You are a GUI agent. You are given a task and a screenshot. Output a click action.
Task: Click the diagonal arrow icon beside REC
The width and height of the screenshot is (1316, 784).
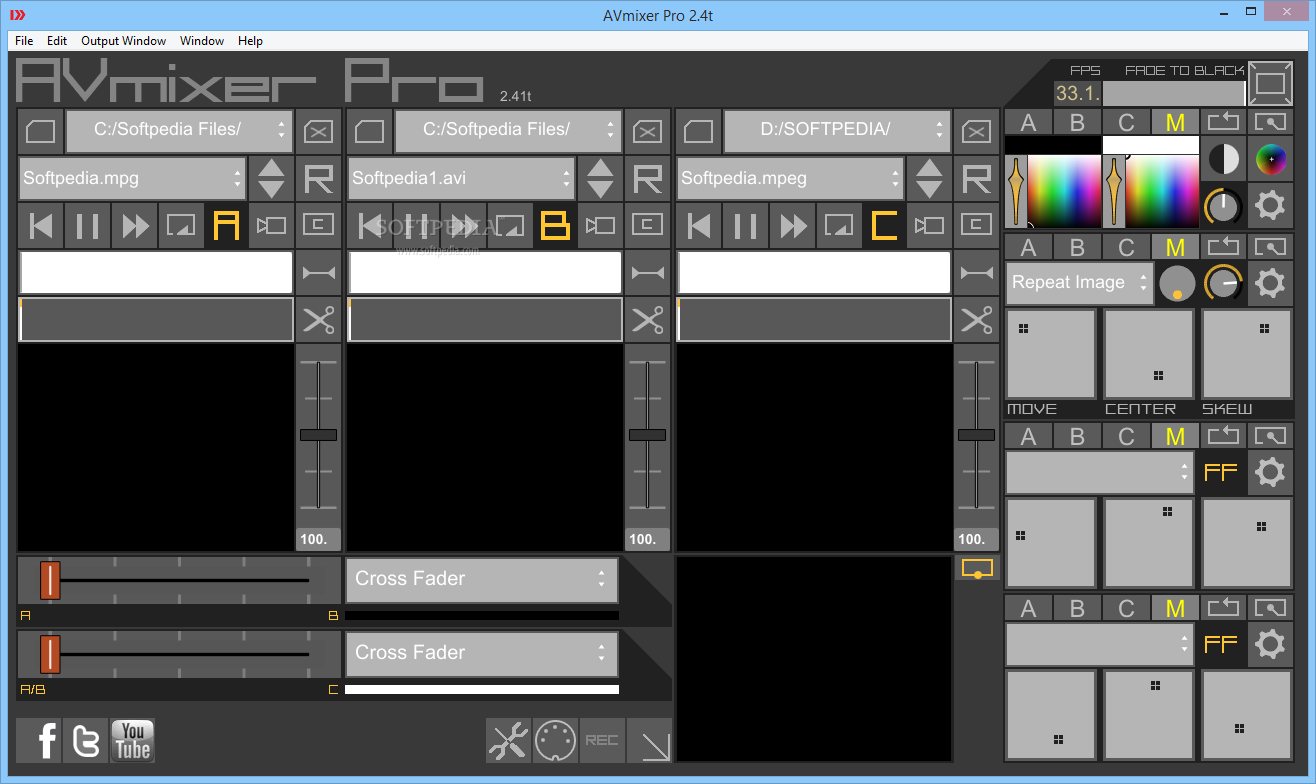coord(650,740)
